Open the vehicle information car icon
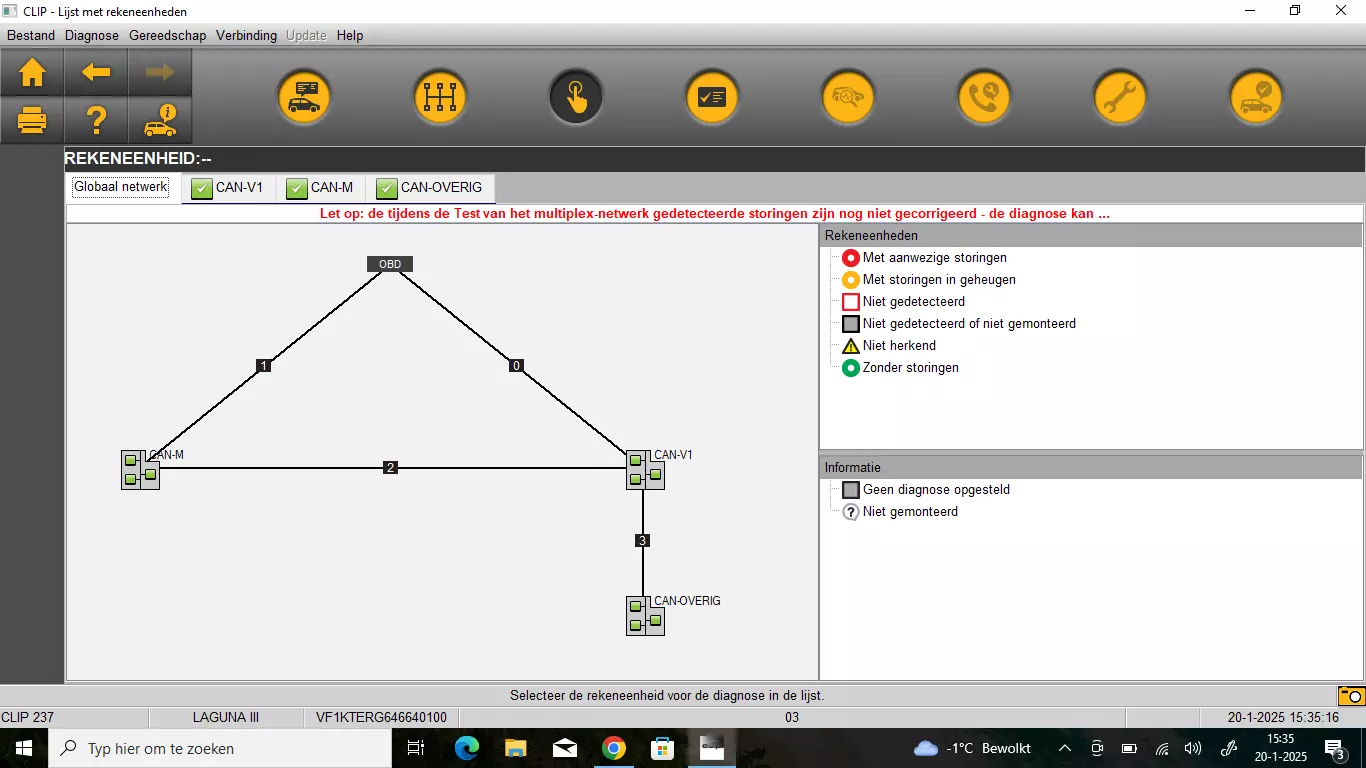Screen dimensions: 1366x768 (160, 121)
